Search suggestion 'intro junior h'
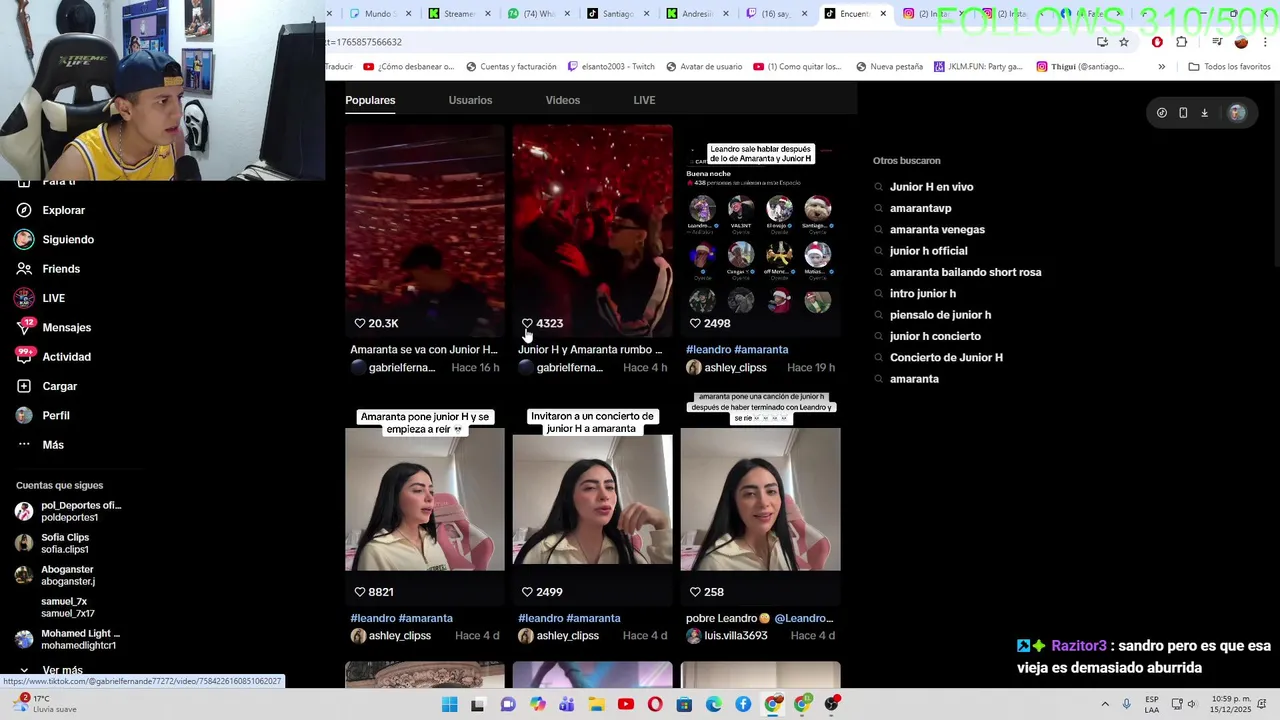This screenshot has width=1280, height=720. pyautogui.click(x=922, y=293)
